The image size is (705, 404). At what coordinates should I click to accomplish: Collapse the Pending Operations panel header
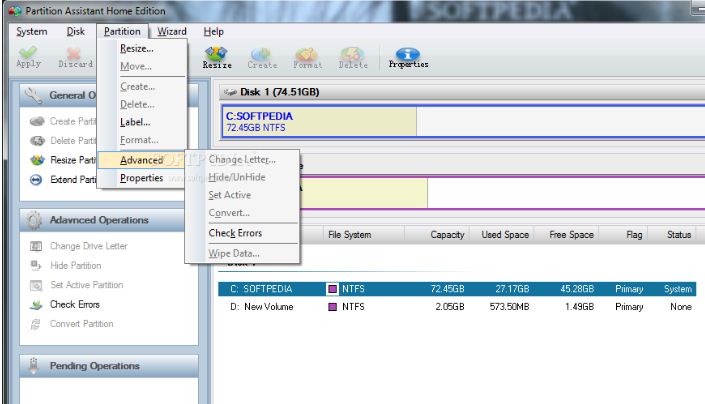click(109, 366)
